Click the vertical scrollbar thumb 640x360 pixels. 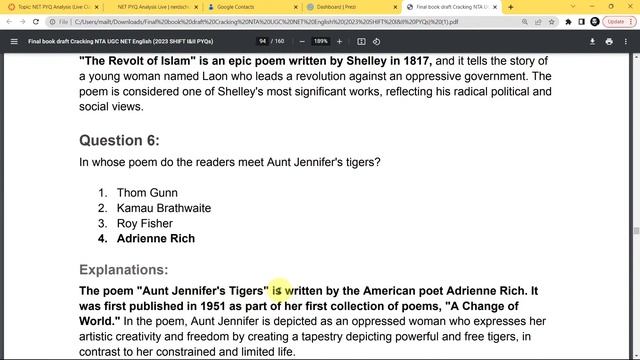tap(636, 231)
